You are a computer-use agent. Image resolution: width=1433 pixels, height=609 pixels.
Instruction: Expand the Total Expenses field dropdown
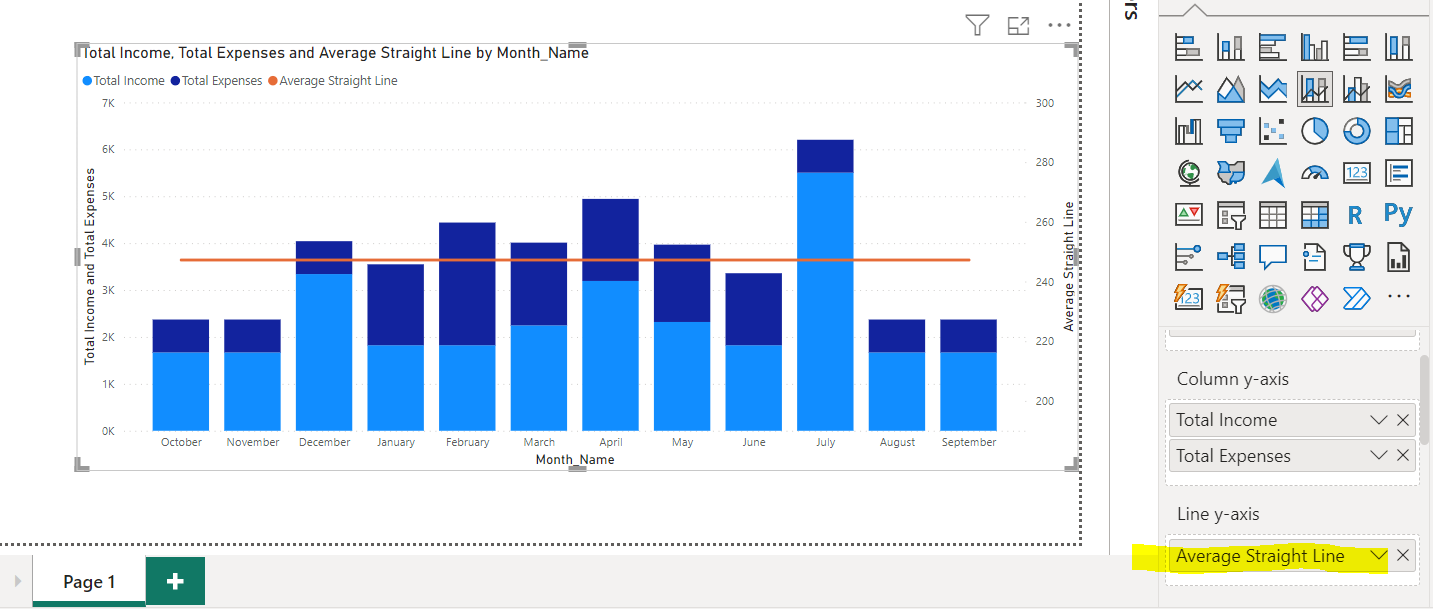pyautogui.click(x=1379, y=456)
